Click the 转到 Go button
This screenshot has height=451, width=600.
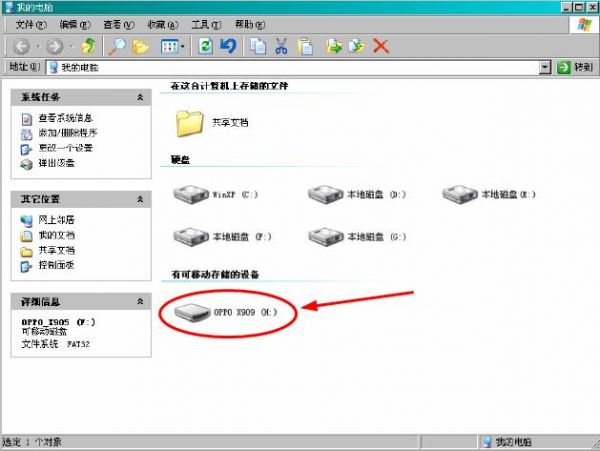point(576,67)
